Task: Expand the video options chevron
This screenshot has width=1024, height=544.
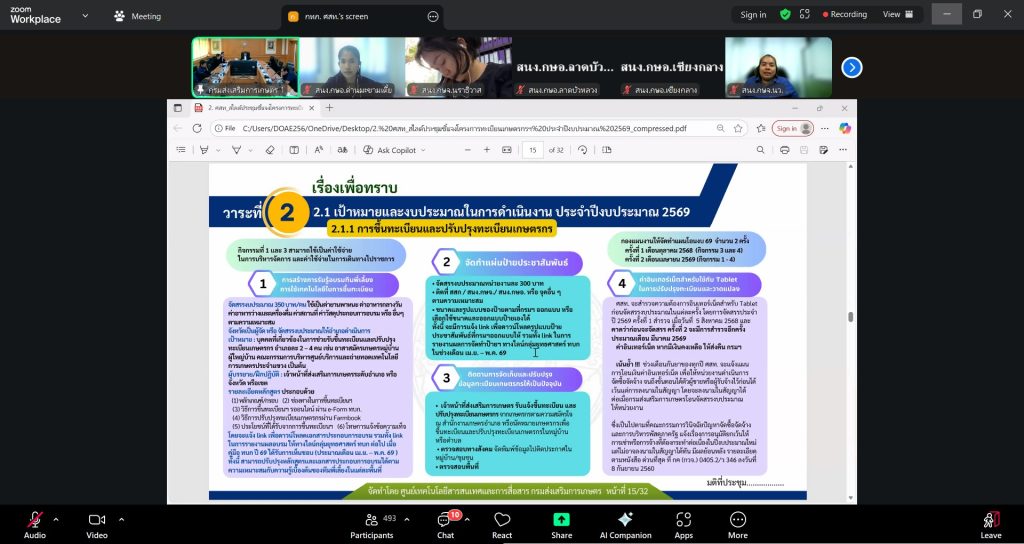Action: pyautogui.click(x=118, y=519)
